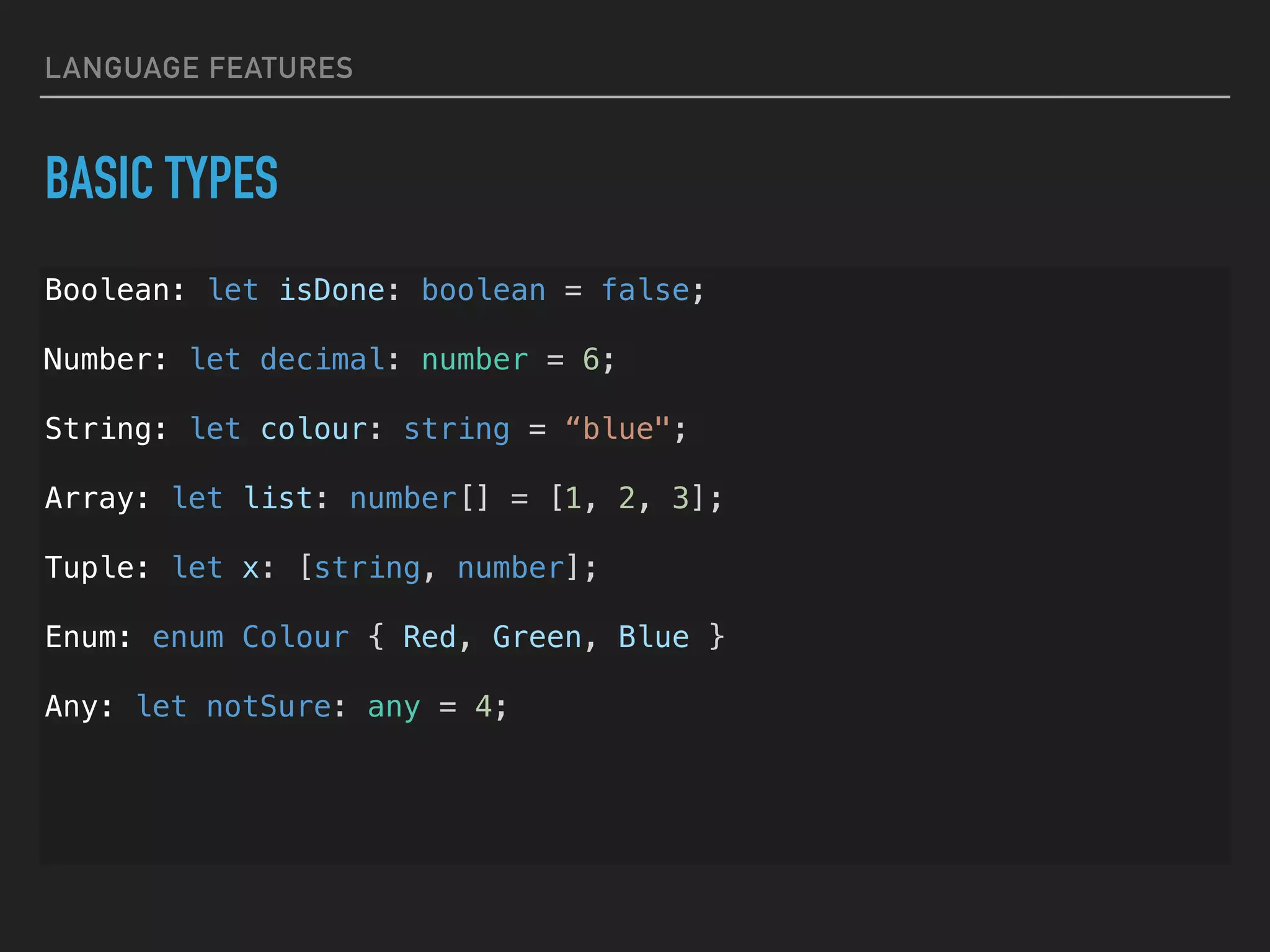
Task: Click the 'Any:' label
Action: (x=79, y=707)
